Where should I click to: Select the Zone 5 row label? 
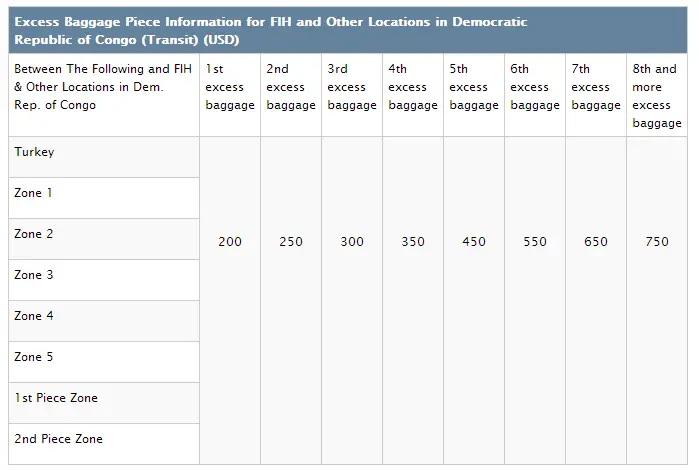point(35,357)
